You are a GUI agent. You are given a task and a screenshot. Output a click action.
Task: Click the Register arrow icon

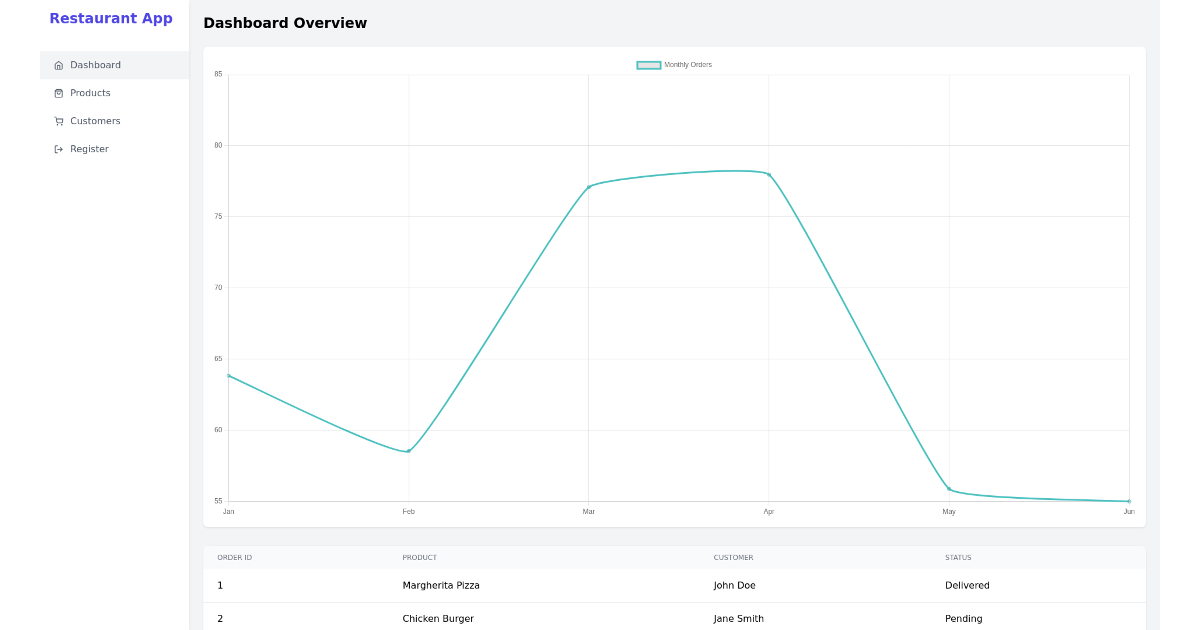pyautogui.click(x=58, y=149)
